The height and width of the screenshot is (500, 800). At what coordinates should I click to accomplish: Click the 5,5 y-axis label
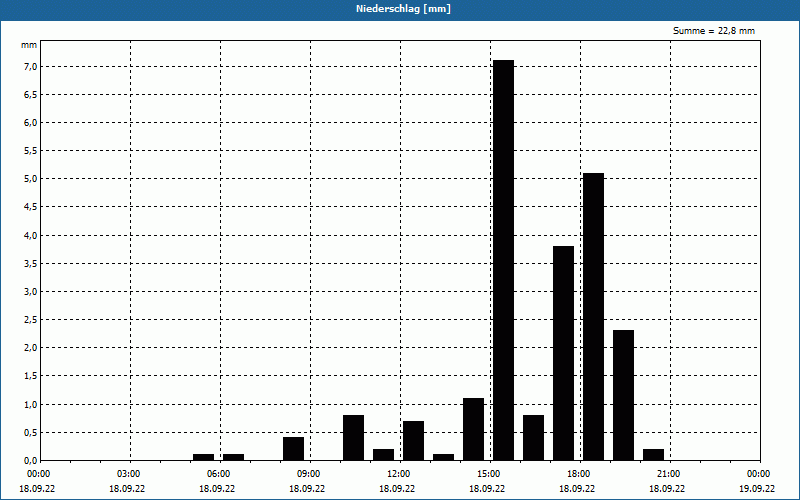click(x=30, y=151)
